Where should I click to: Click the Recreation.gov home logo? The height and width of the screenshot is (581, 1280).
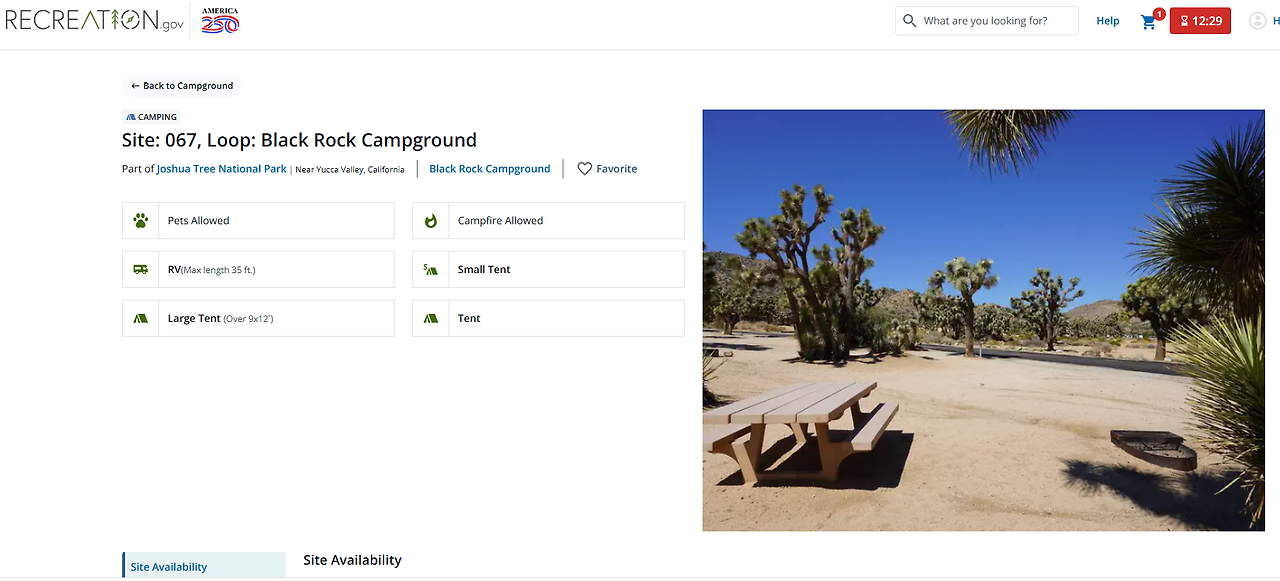coord(95,20)
